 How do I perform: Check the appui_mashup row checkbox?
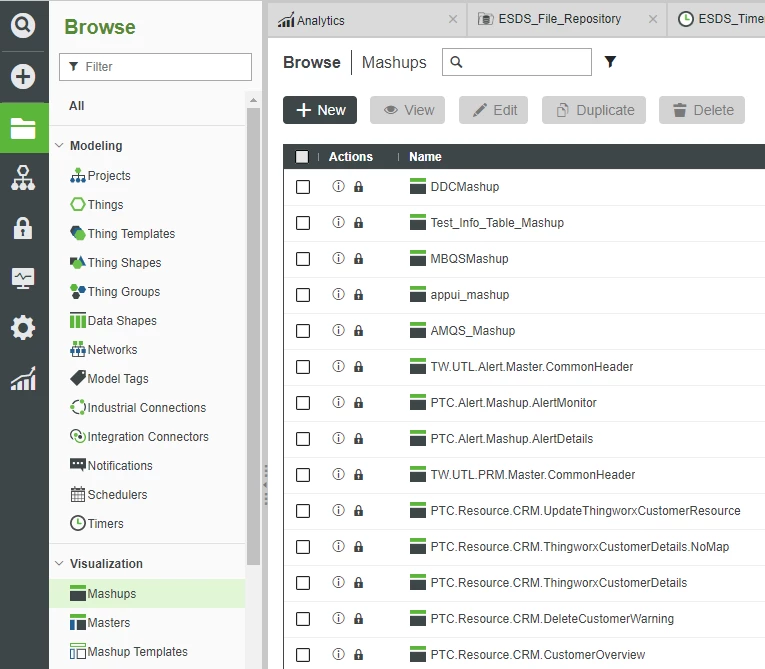(x=303, y=295)
